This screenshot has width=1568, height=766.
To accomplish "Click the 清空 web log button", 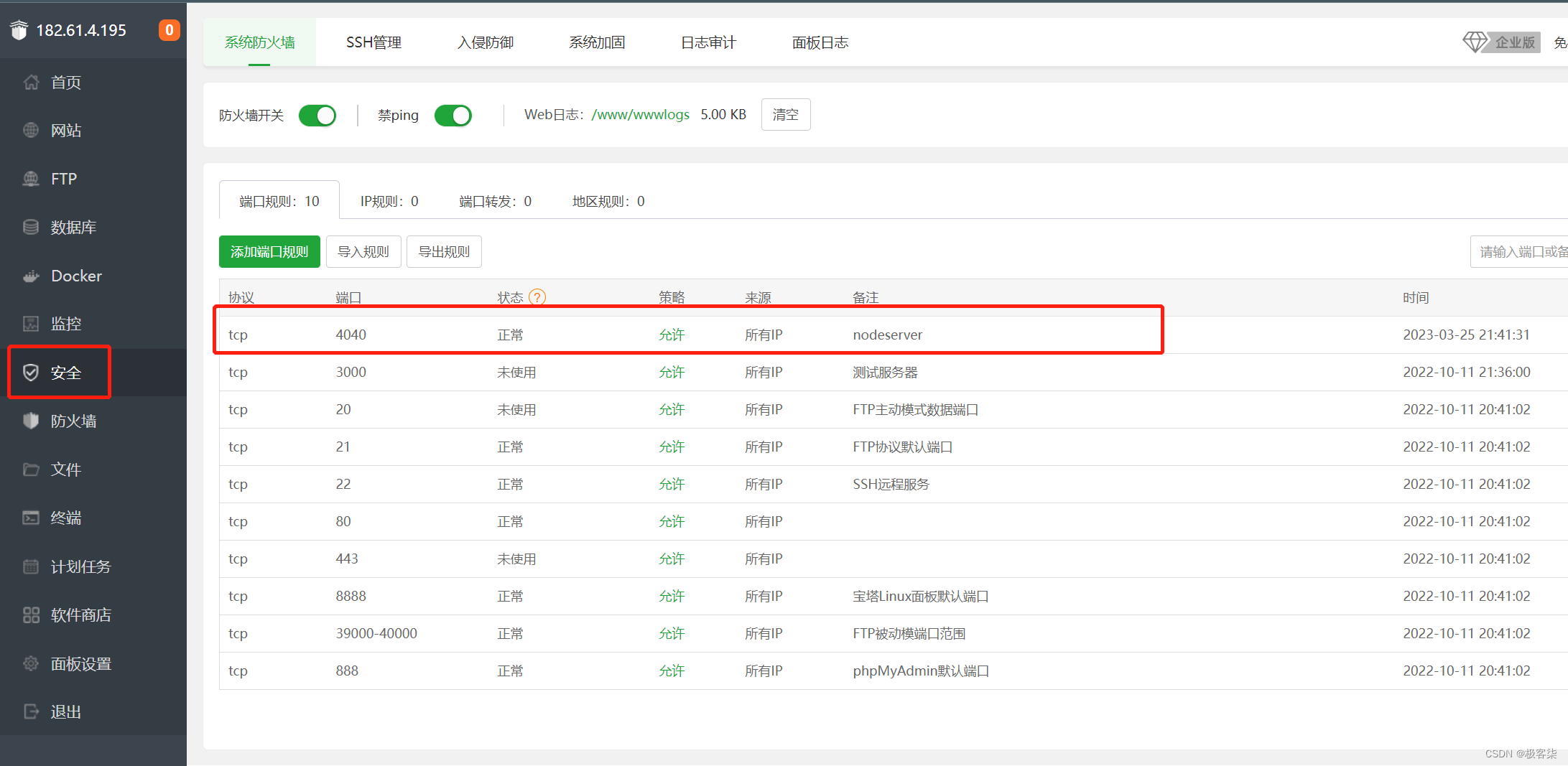I will [x=786, y=115].
